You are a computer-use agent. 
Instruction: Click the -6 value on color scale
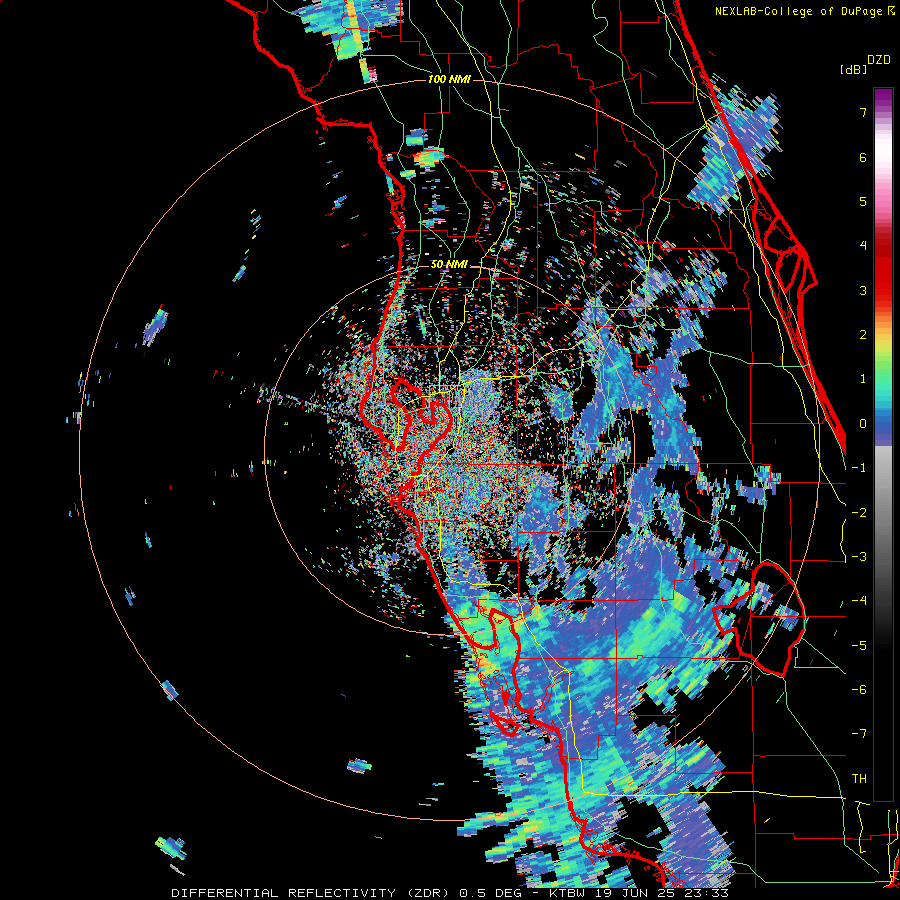[x=859, y=690]
